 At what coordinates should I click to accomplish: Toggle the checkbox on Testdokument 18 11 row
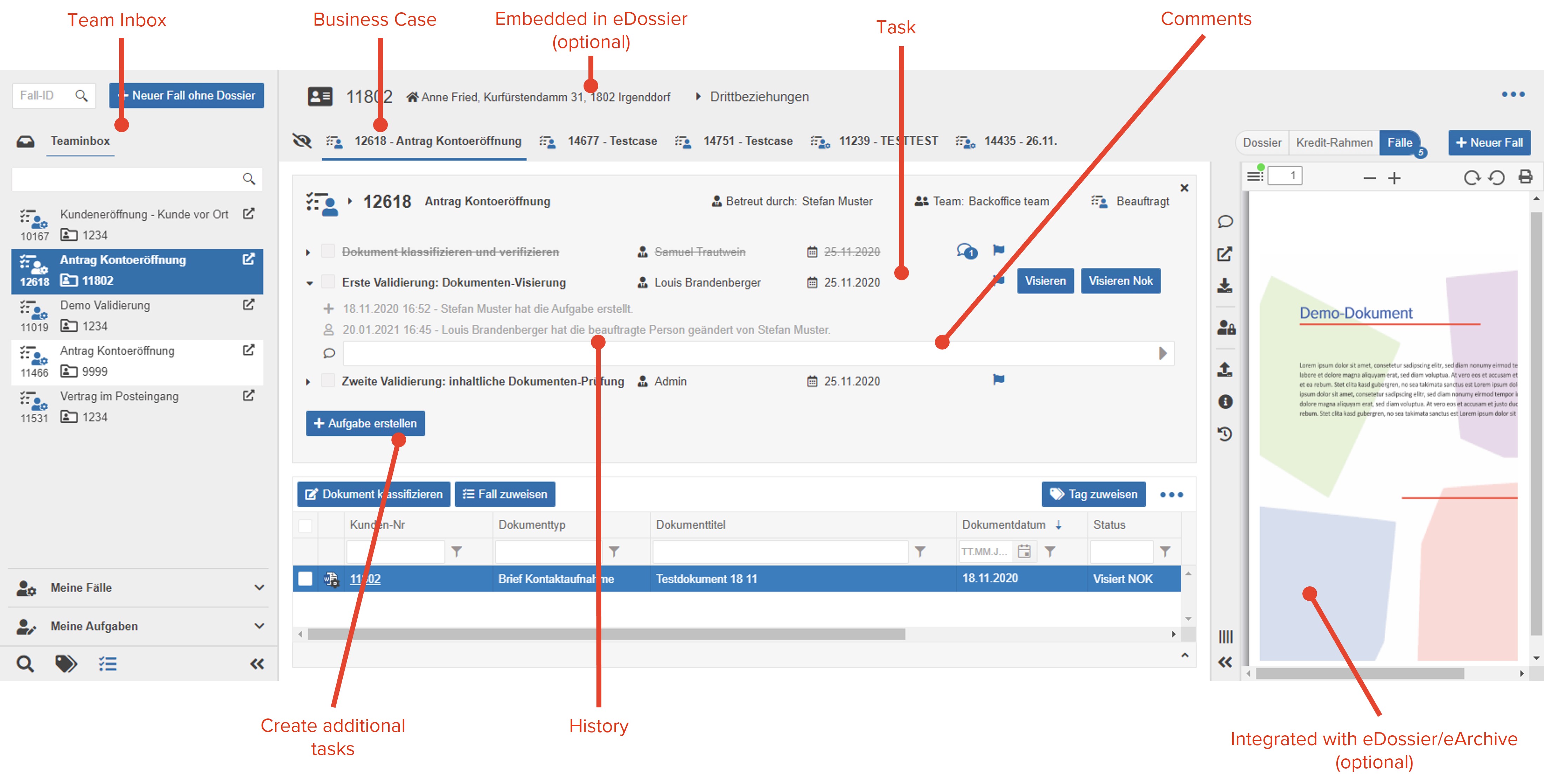pos(308,579)
